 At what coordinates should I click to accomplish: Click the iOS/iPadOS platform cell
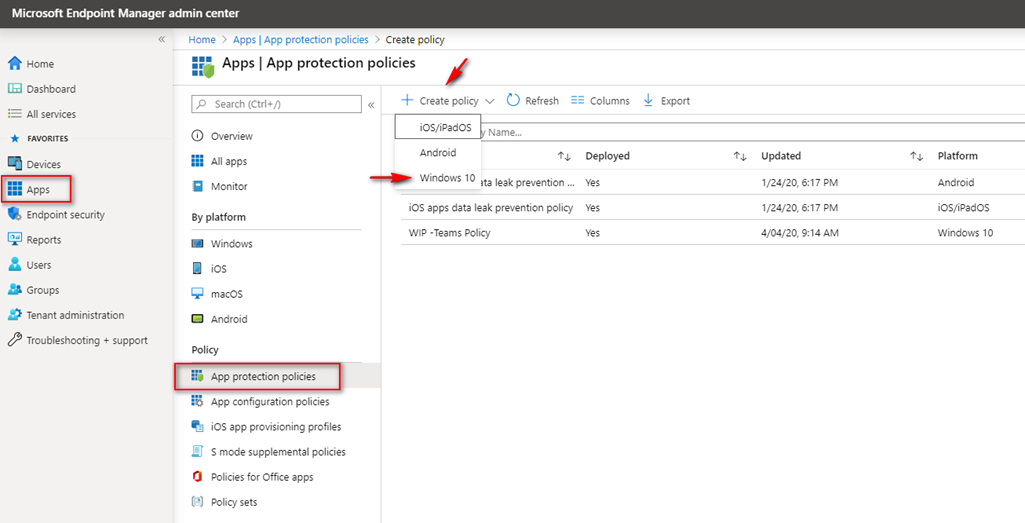click(x=964, y=207)
